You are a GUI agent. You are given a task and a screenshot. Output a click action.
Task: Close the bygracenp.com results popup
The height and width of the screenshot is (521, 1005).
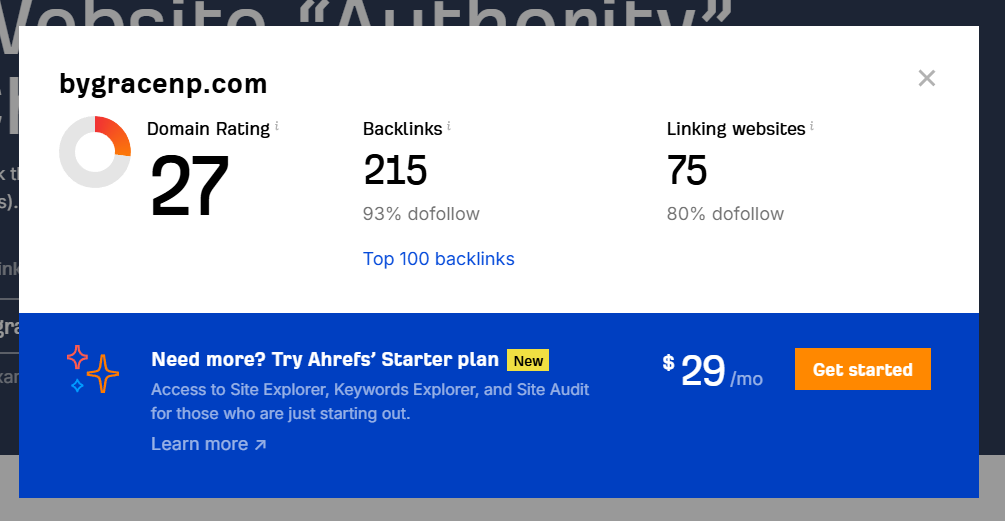click(x=926, y=78)
